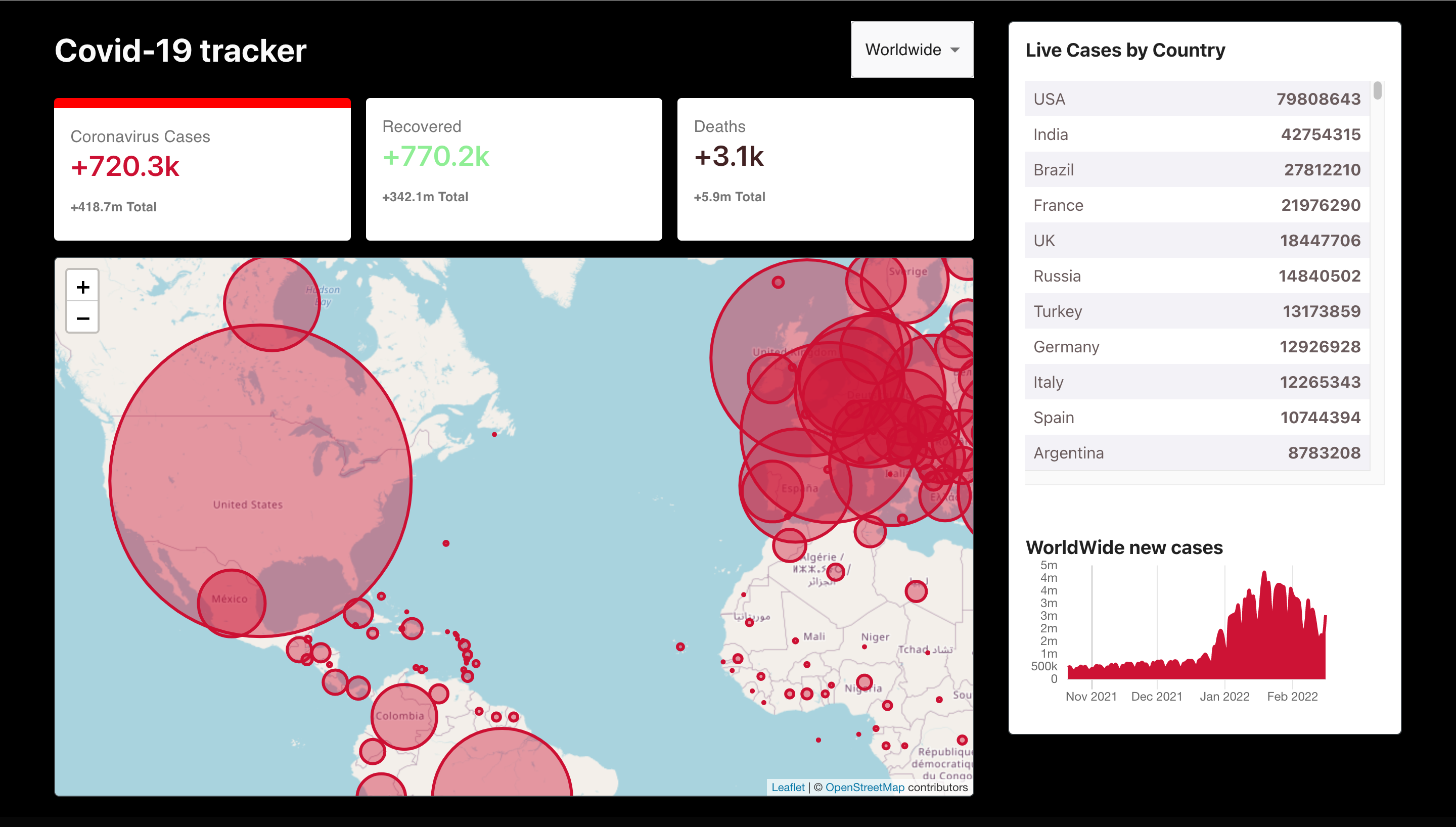Select the Coronavirus Cases card
This screenshot has width=1456, height=827.
coord(202,170)
